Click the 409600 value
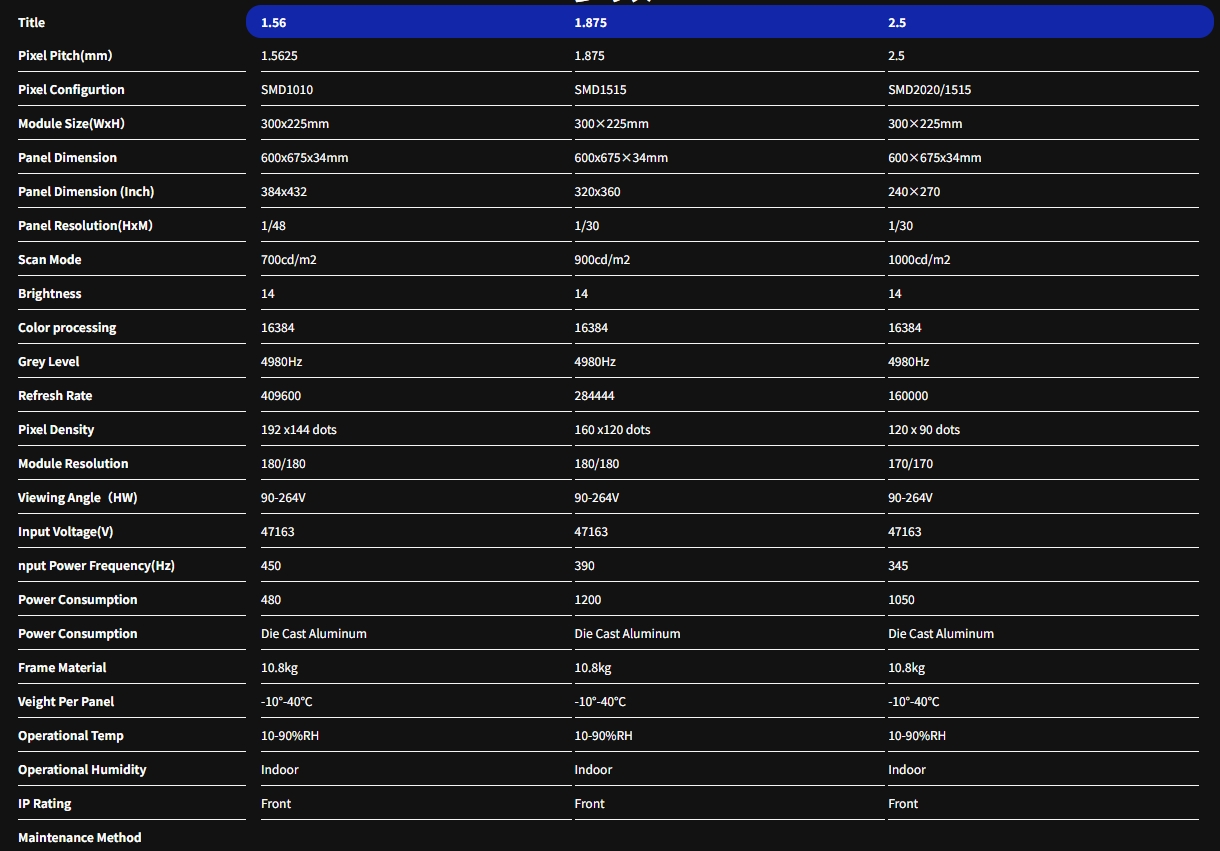Image resolution: width=1220 pixels, height=851 pixels. tap(282, 396)
